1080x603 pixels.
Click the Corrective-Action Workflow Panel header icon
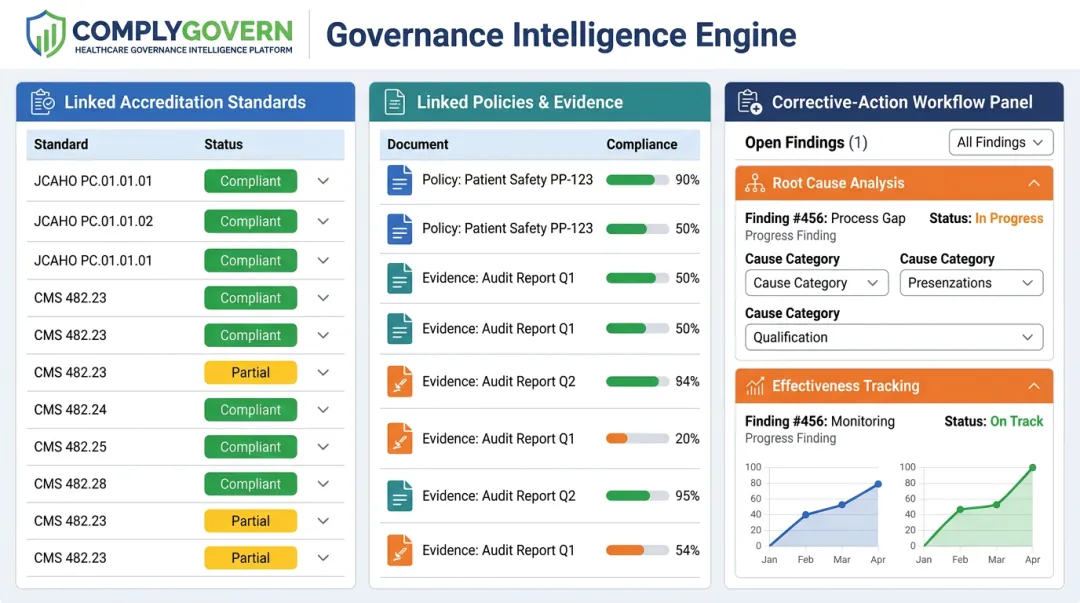tap(749, 102)
